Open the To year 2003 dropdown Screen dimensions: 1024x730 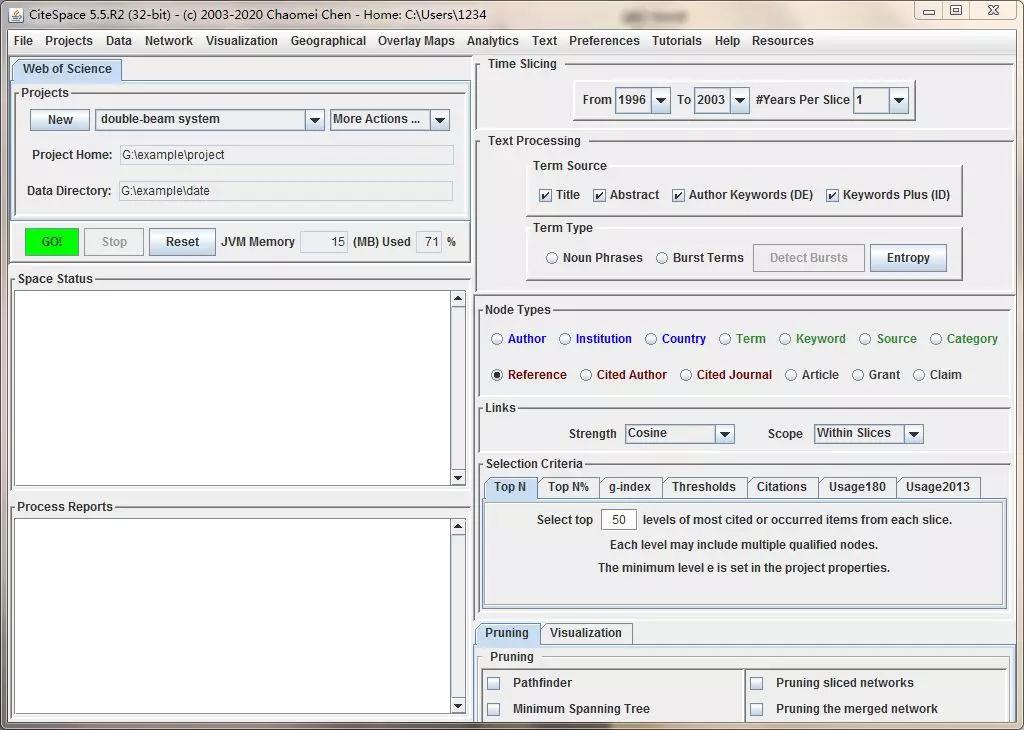[739, 100]
